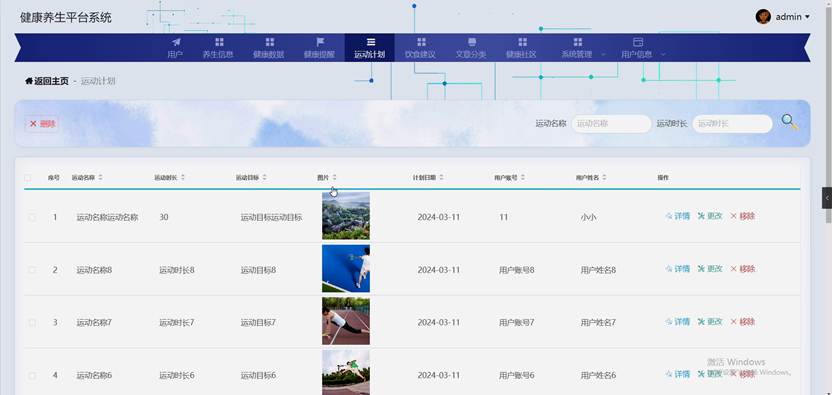Click 更改 for row 1
The width and height of the screenshot is (832, 395).
click(x=710, y=216)
